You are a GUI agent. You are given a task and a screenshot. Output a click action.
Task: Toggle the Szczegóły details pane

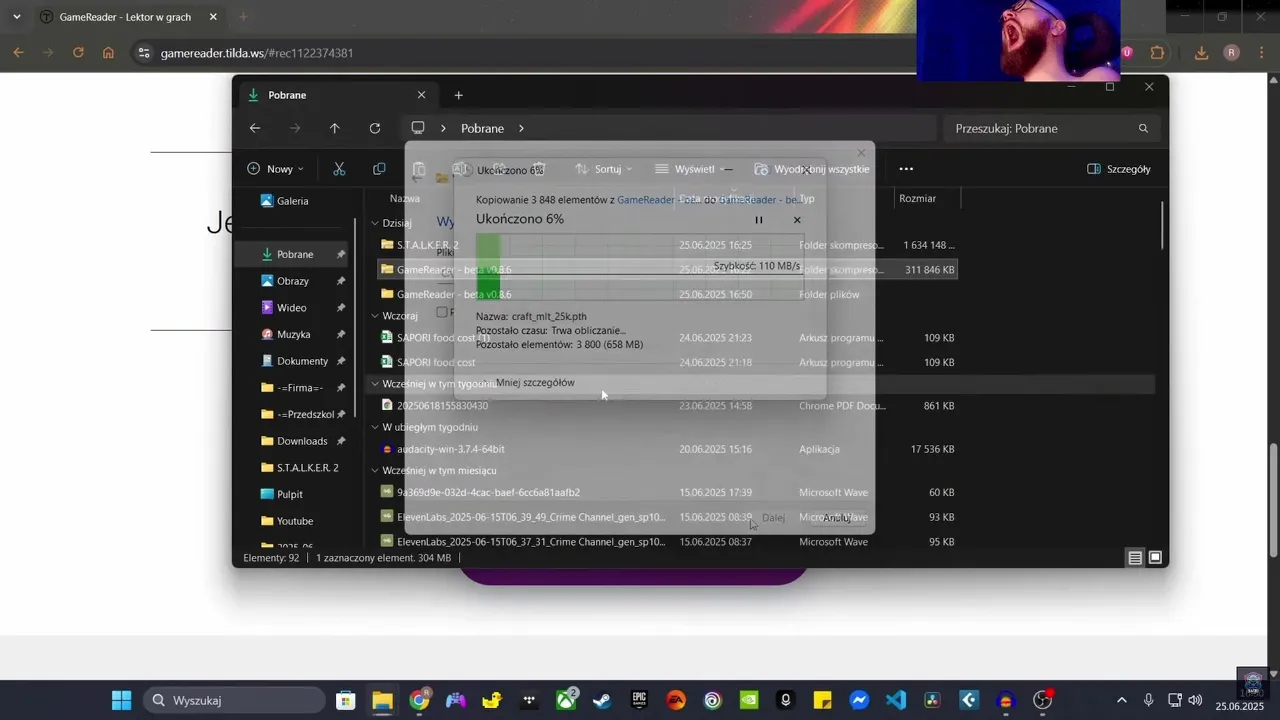(x=1119, y=169)
